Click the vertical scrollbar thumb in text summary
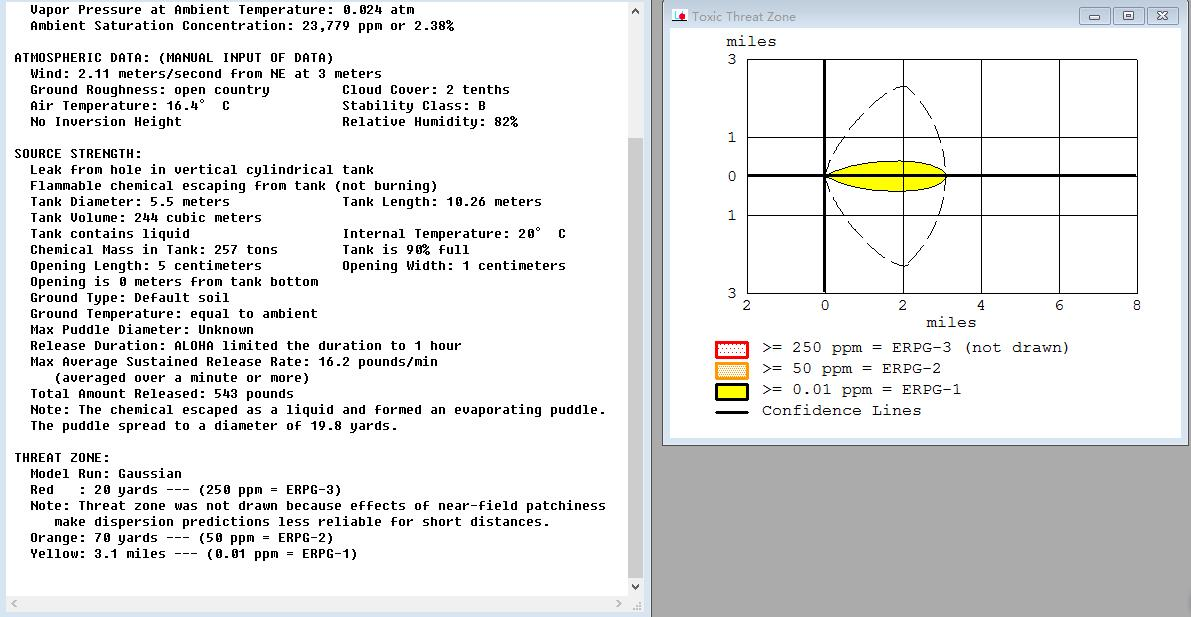The width and height of the screenshot is (1191, 617). [x=636, y=357]
